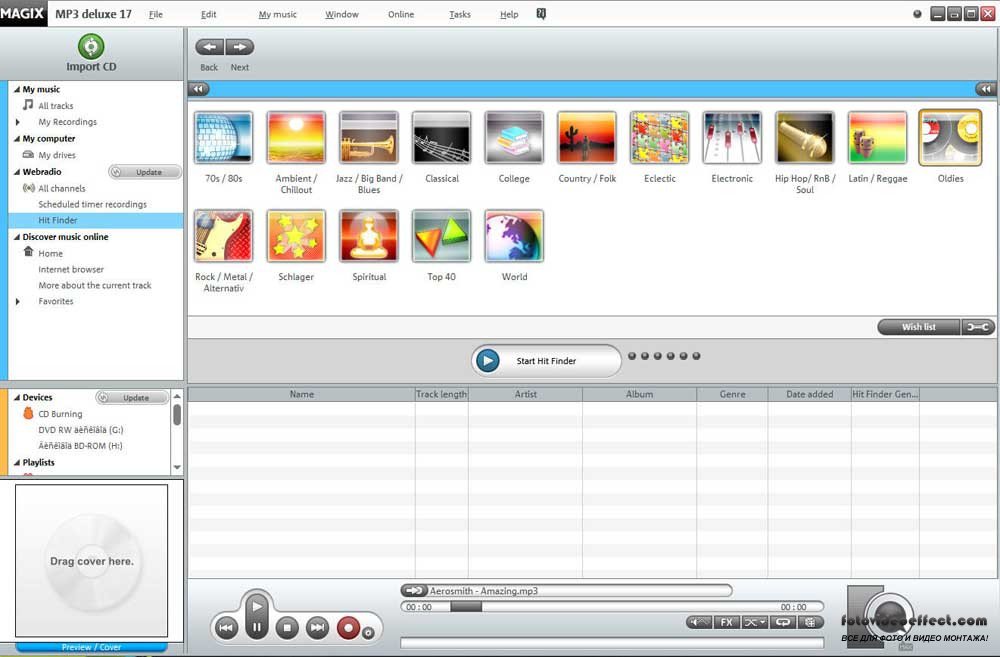
Task: Select the Hip Hop / RnB / Soul genre
Action: (x=805, y=138)
